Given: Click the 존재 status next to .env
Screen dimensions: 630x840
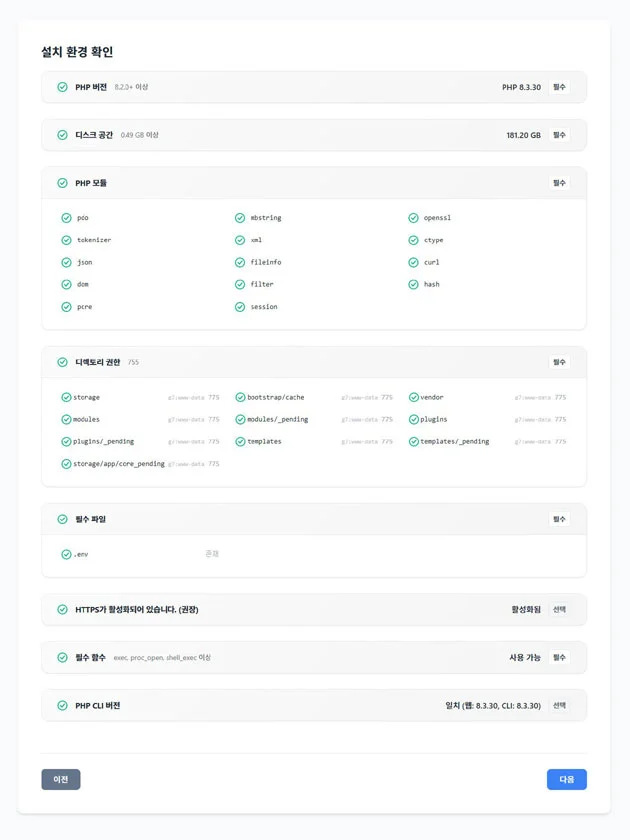Looking at the screenshot, I should 212,554.
